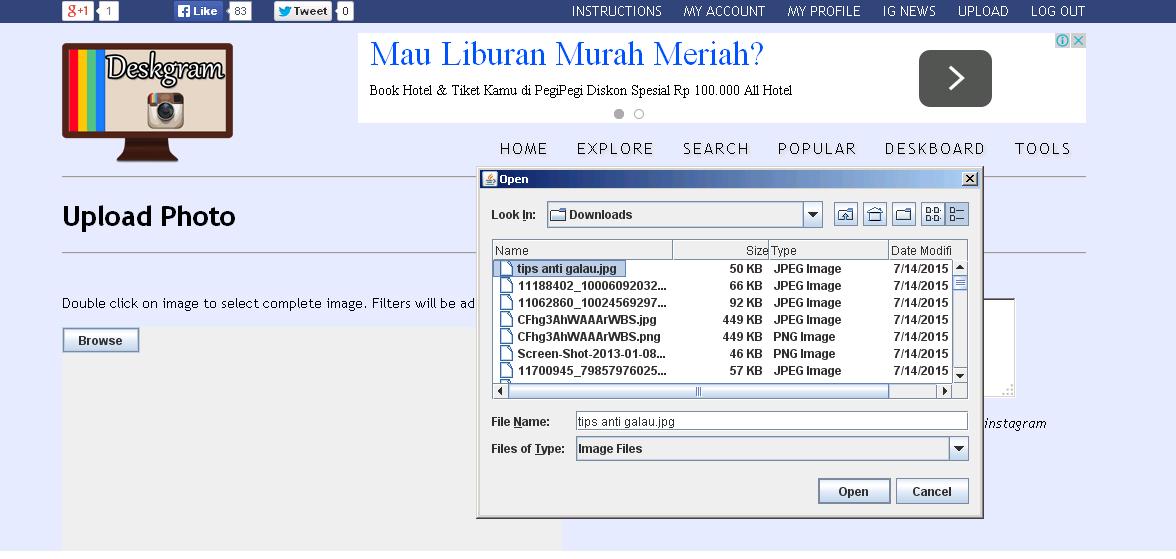Click the horizontal scrollbar right arrow
Screen dimensions: 1176x559
tap(945, 391)
